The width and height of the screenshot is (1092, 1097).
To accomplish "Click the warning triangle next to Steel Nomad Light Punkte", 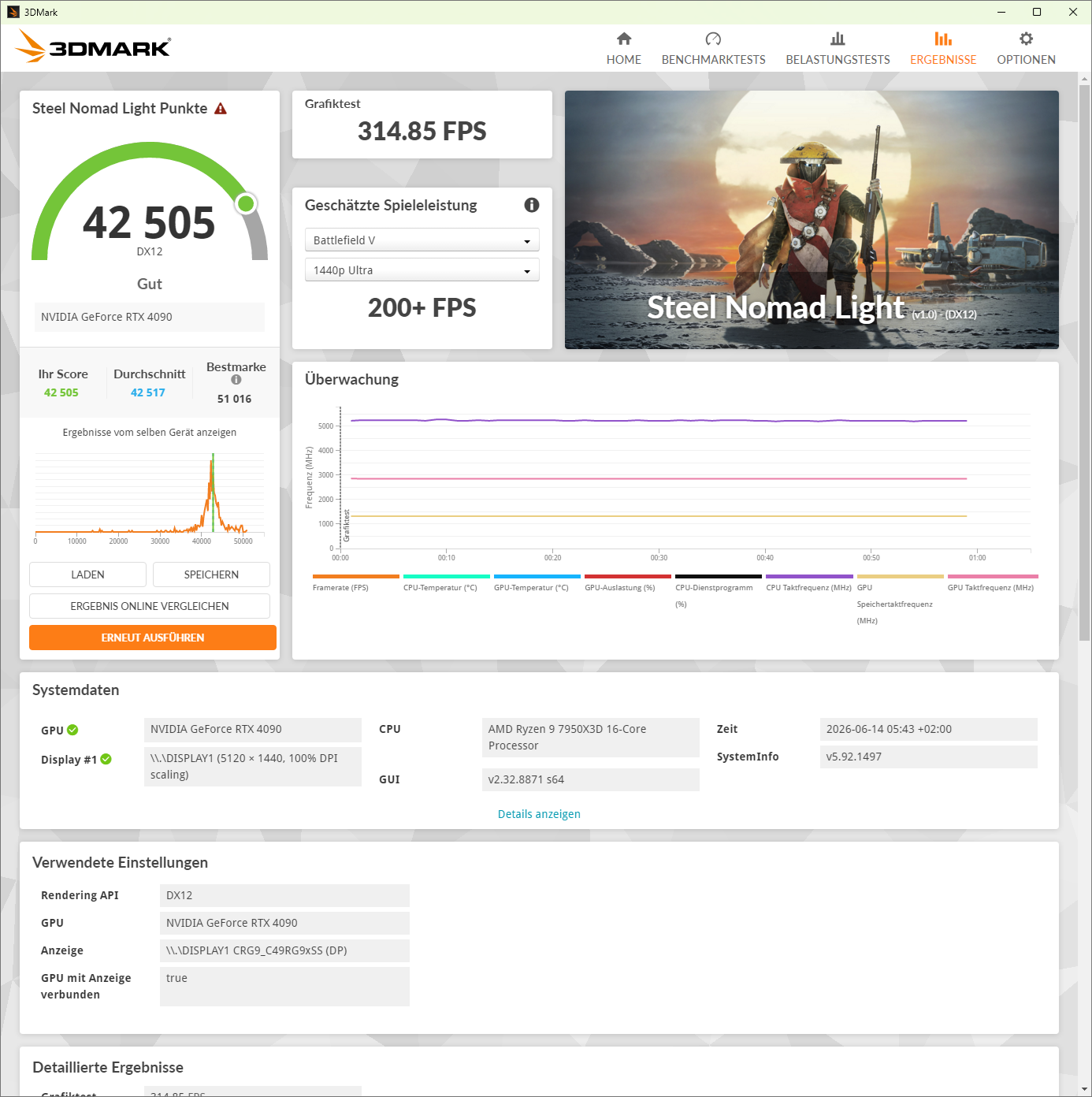I will point(221,109).
